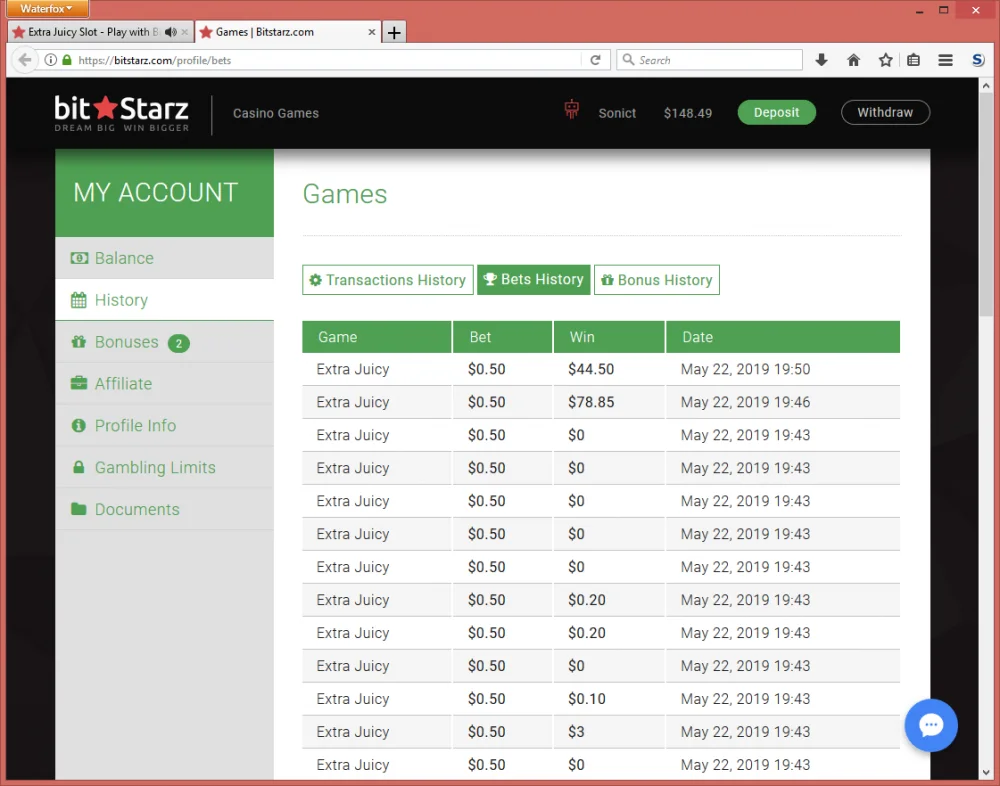The width and height of the screenshot is (1000, 786).
Task: Click the page vertical scrollbar thumb
Action: click(x=985, y=204)
